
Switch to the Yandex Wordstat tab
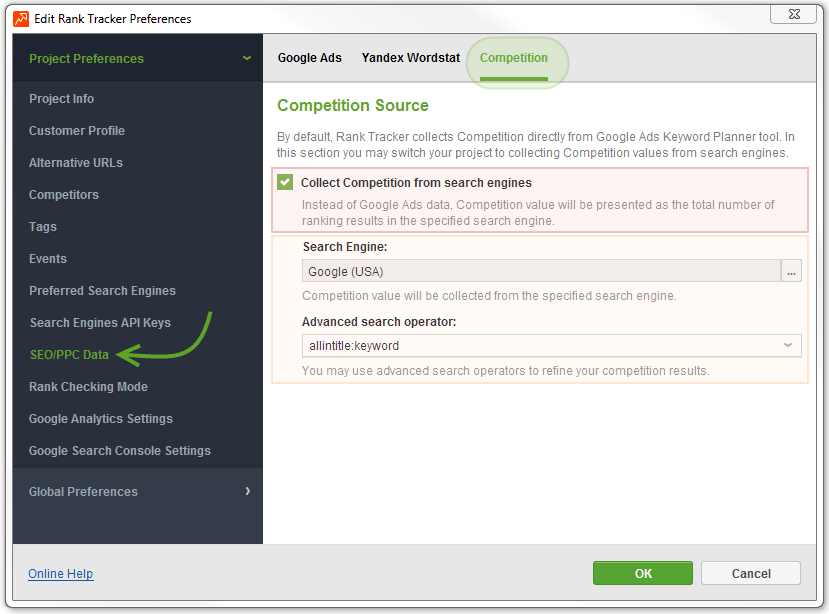(x=411, y=58)
